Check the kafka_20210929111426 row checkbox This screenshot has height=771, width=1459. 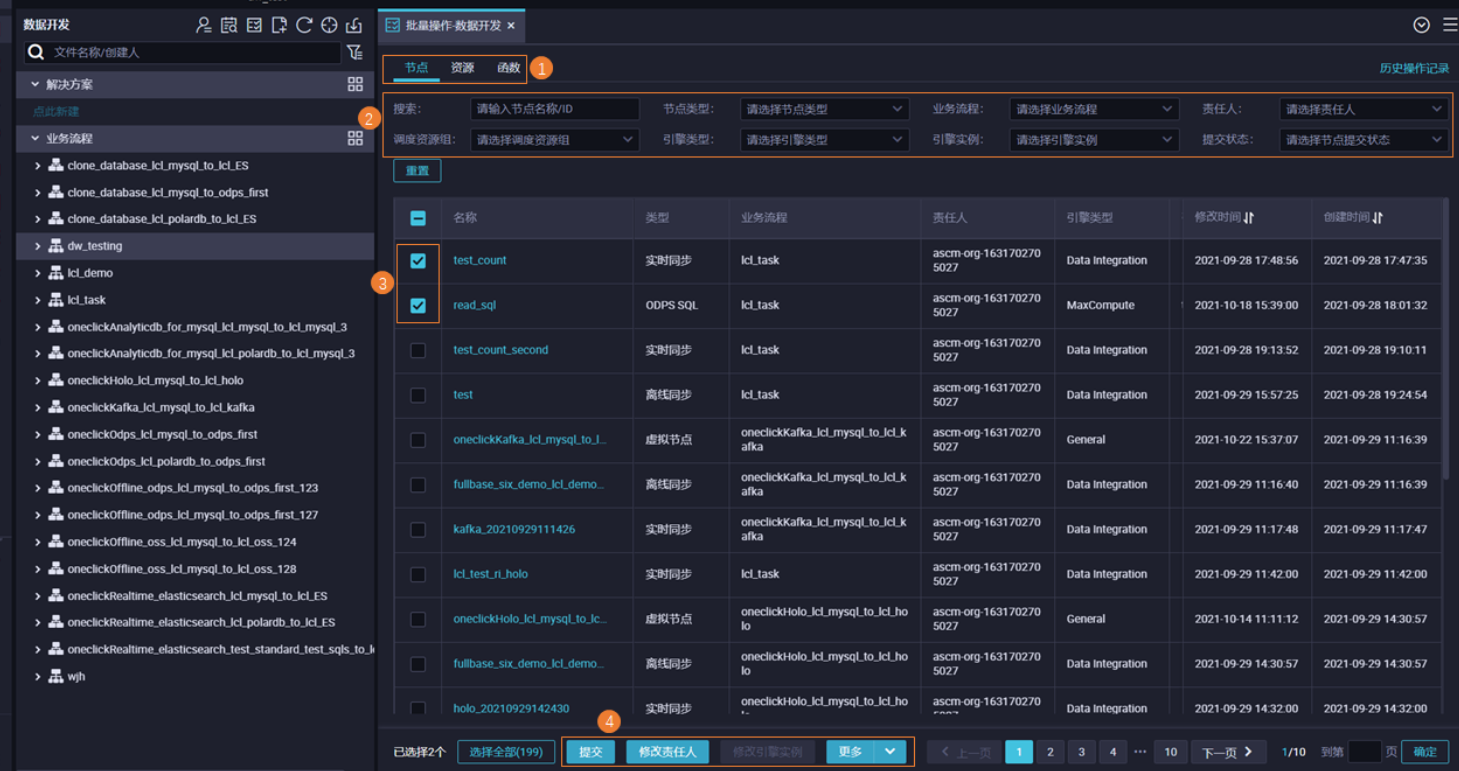click(x=418, y=529)
